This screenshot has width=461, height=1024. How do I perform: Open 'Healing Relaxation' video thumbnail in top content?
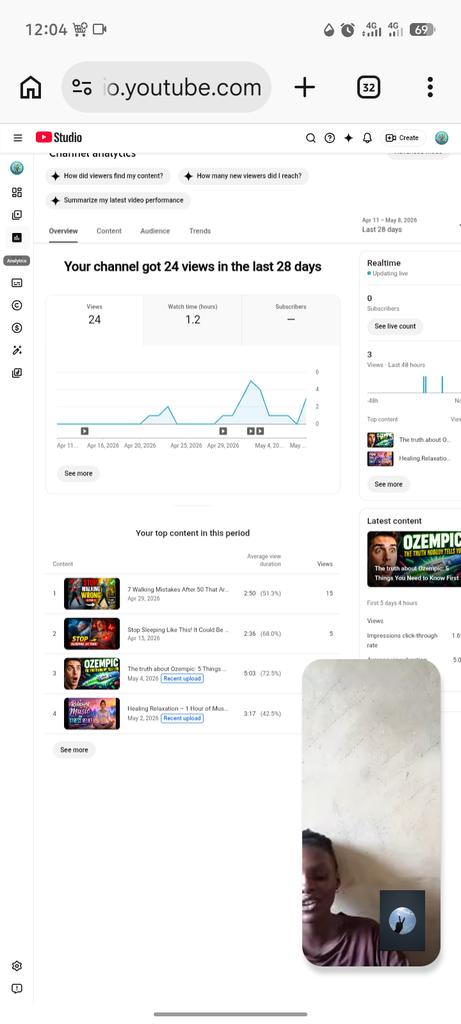[92, 713]
